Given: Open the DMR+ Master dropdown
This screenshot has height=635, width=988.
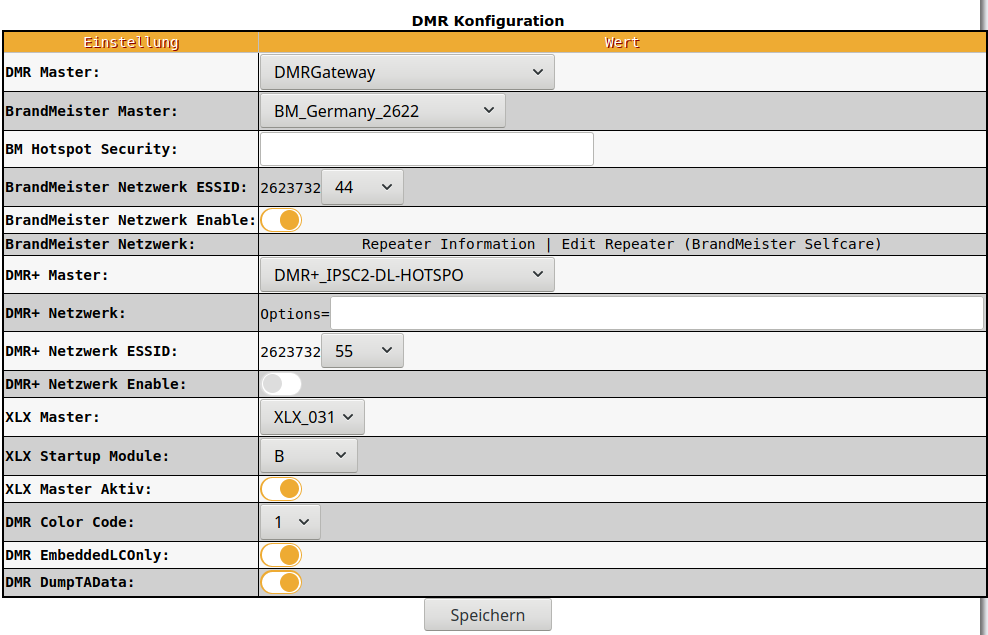Looking at the screenshot, I should coord(407,275).
